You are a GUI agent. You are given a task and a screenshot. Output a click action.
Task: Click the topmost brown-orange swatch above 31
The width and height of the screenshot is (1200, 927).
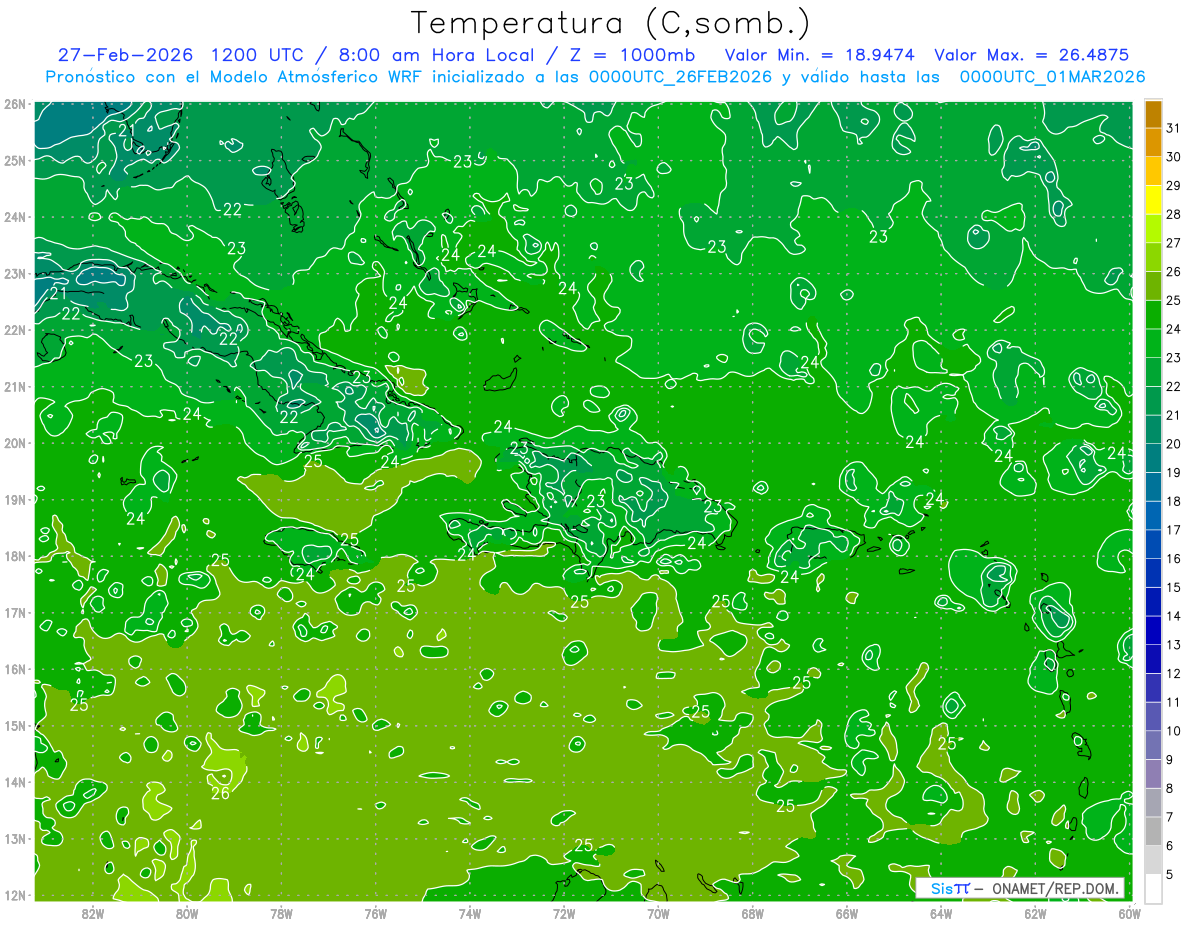pyautogui.click(x=1153, y=114)
